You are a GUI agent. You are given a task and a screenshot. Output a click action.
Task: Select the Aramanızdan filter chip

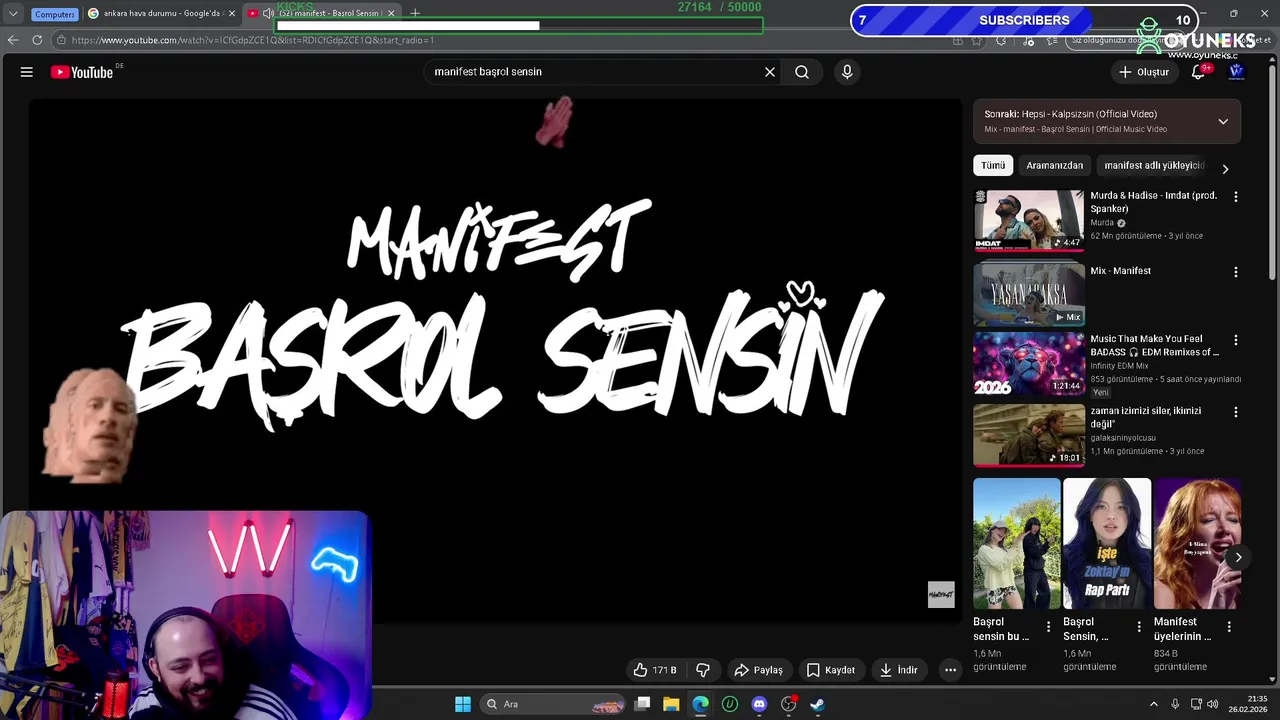(1054, 166)
